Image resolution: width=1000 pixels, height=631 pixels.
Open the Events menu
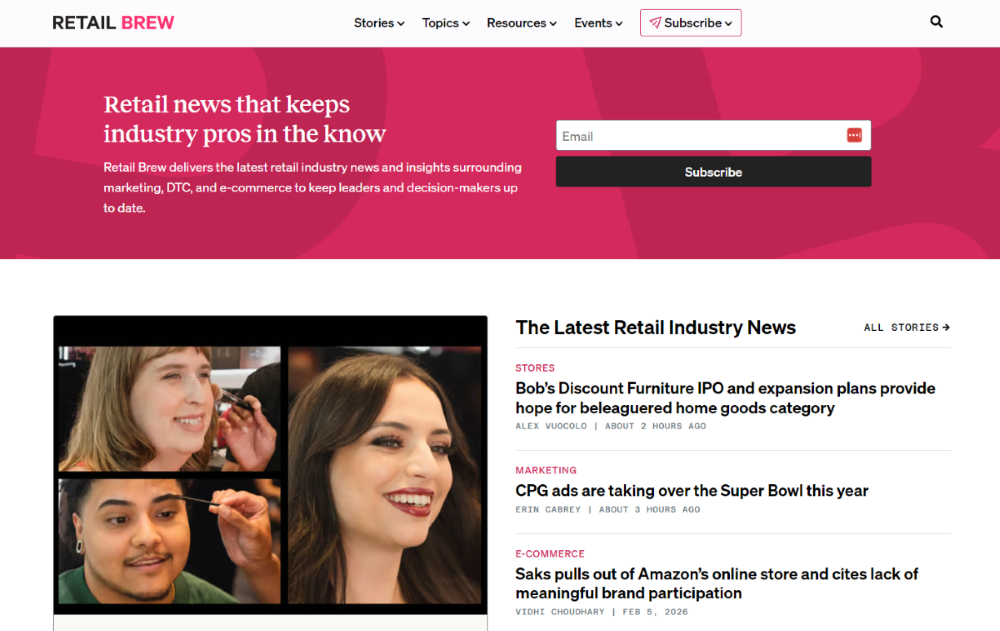[x=598, y=23]
